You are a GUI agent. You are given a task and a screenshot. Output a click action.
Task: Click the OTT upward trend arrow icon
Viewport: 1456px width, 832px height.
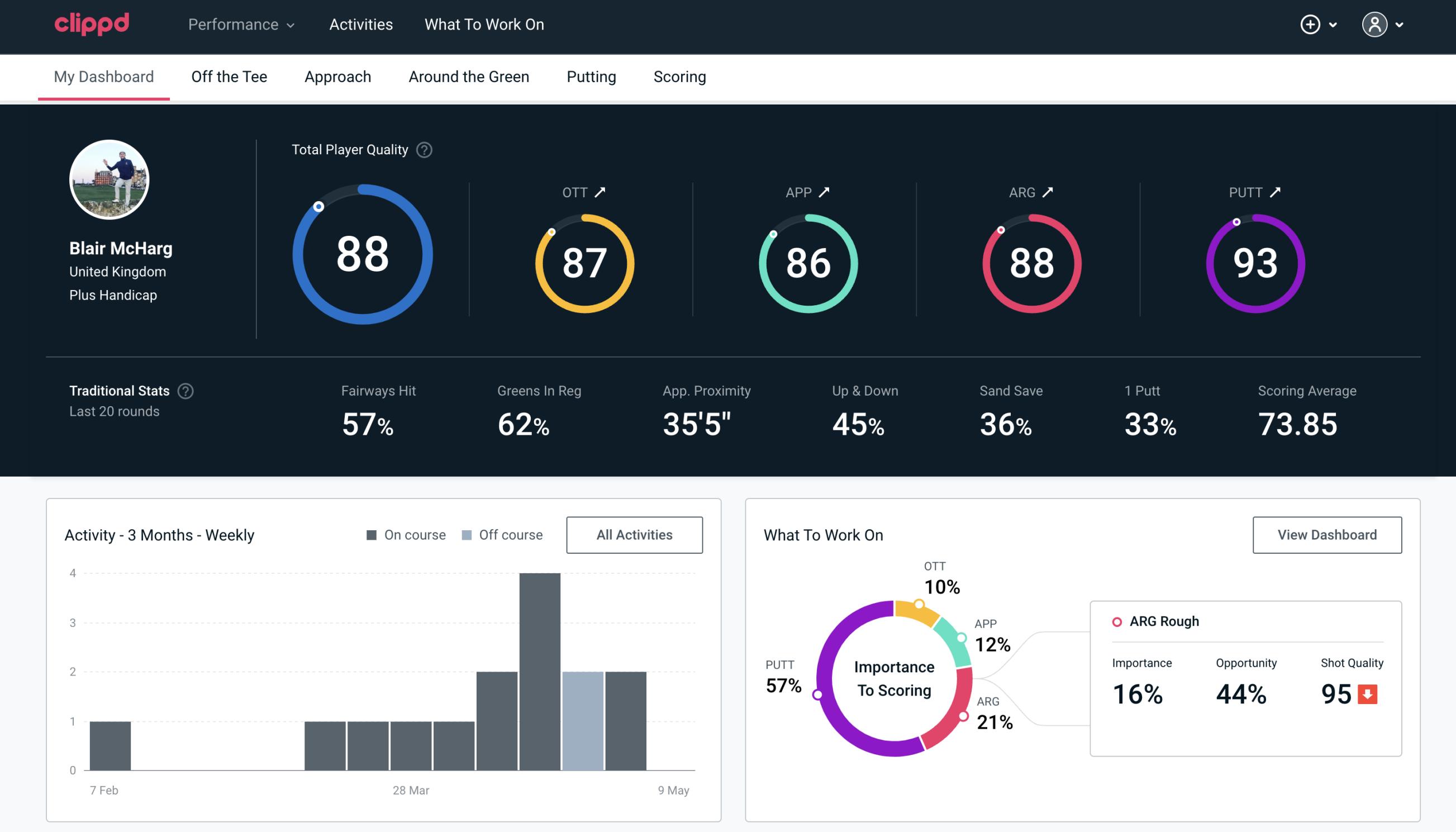[x=600, y=191]
